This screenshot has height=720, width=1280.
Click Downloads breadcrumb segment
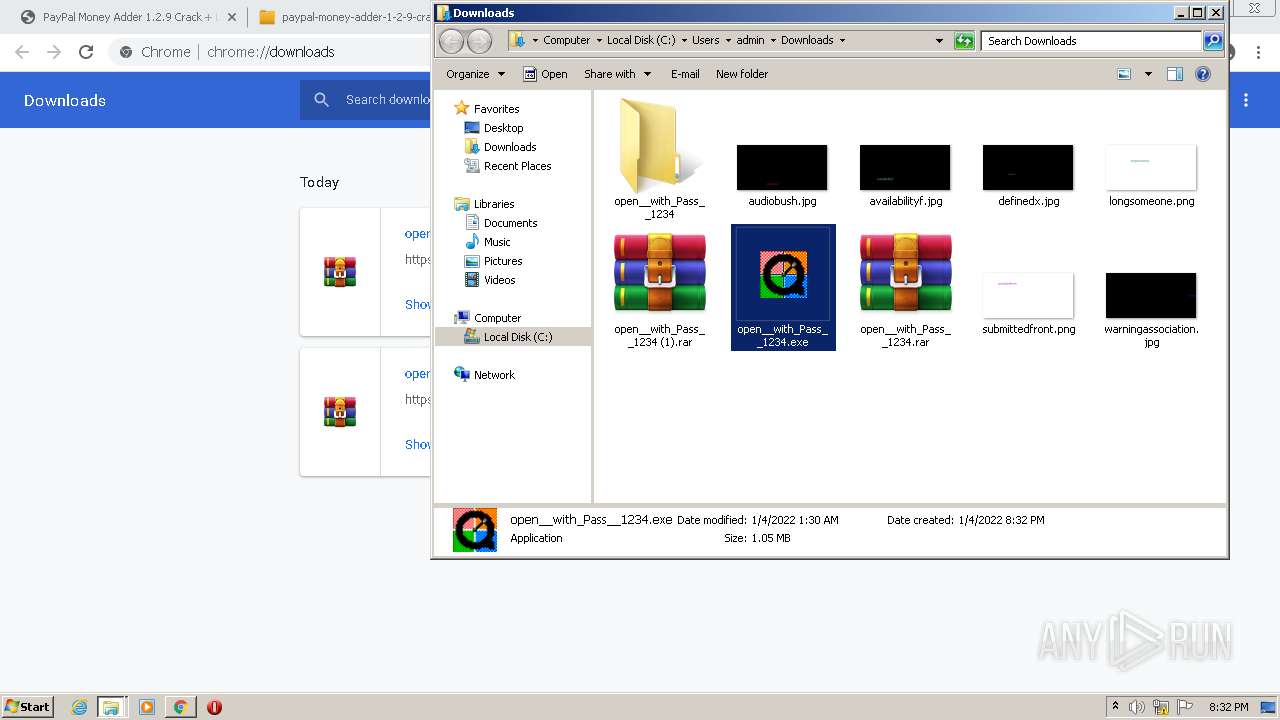tap(807, 41)
